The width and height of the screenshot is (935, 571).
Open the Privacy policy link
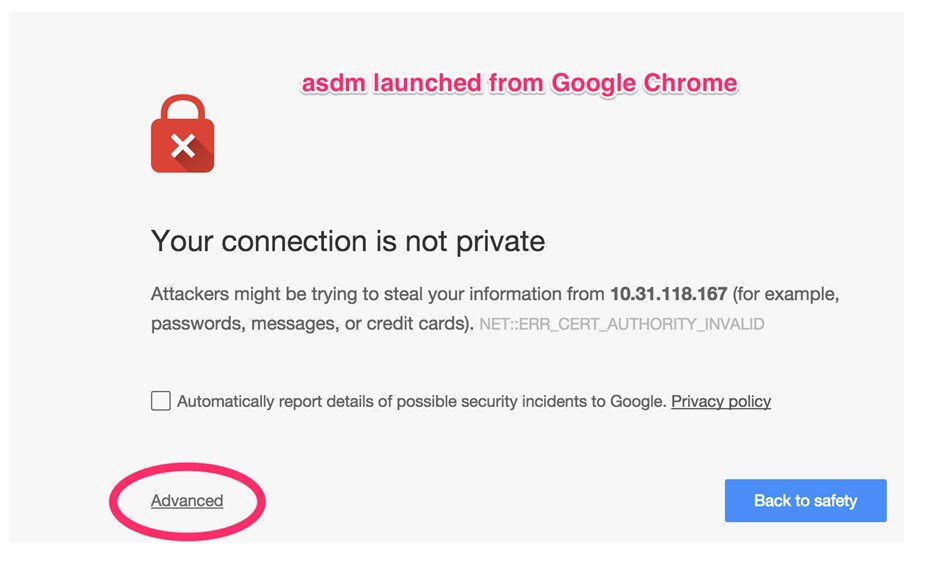pyautogui.click(x=720, y=401)
